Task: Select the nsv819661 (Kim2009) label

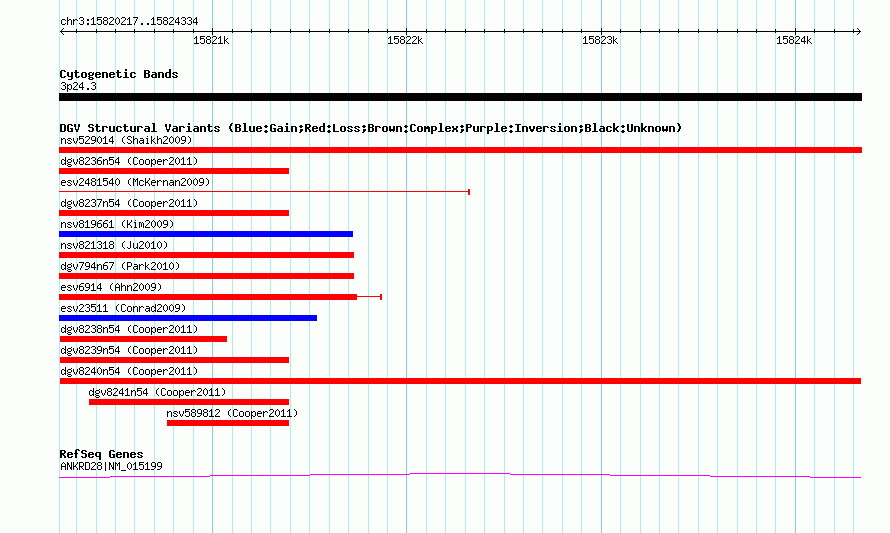Action: coord(117,224)
